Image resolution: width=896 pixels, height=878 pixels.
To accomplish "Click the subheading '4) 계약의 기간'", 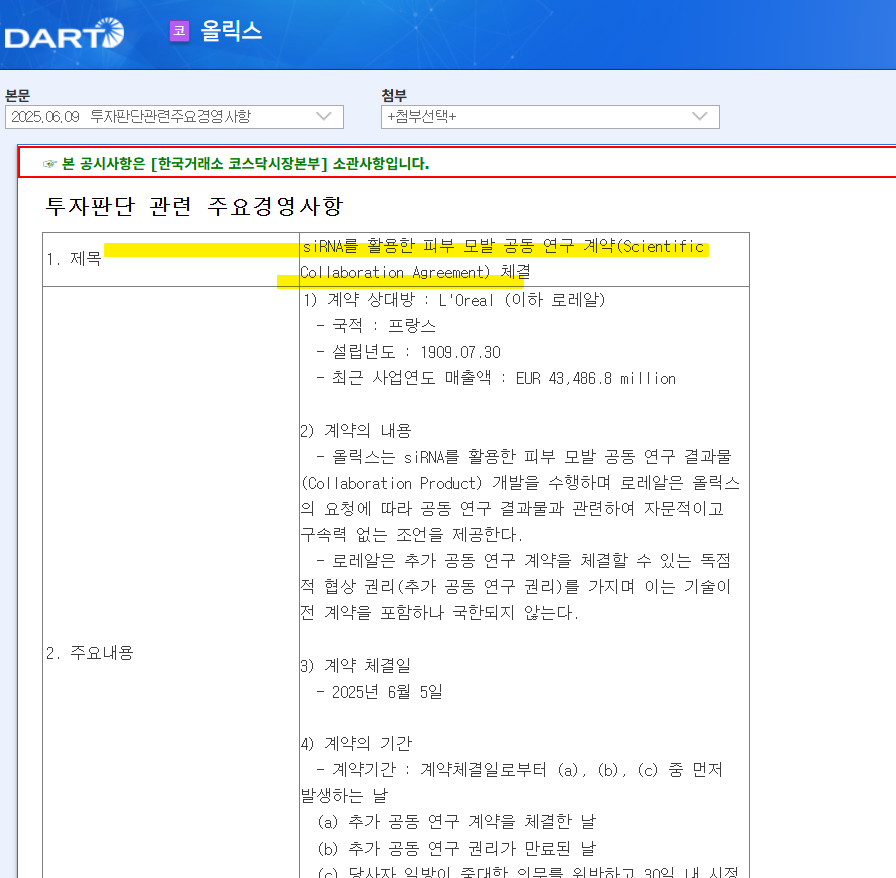I will 356,743.
